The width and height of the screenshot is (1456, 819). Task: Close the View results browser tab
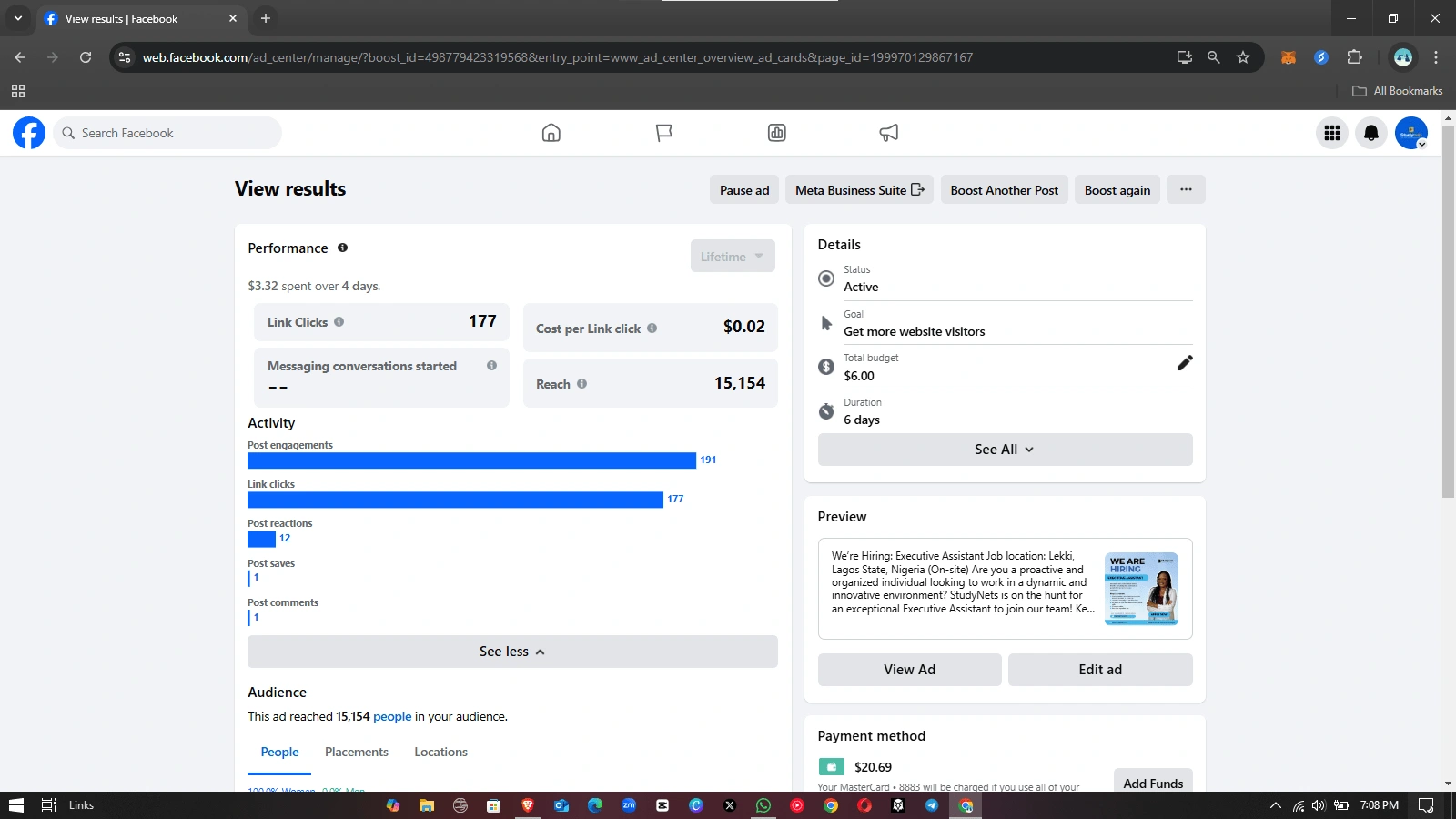(x=233, y=18)
